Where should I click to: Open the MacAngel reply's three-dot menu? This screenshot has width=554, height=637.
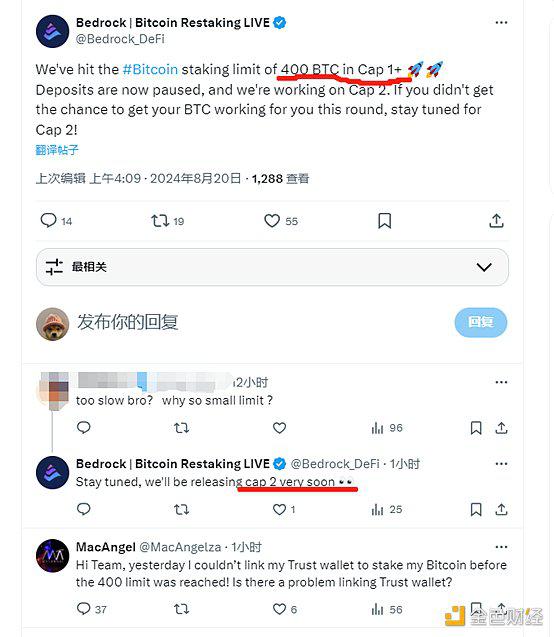point(501,547)
